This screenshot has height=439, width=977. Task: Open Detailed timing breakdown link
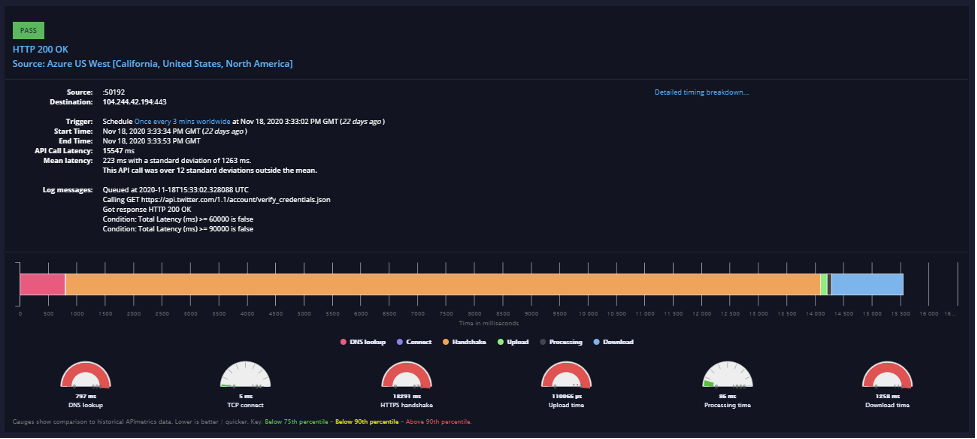(702, 92)
